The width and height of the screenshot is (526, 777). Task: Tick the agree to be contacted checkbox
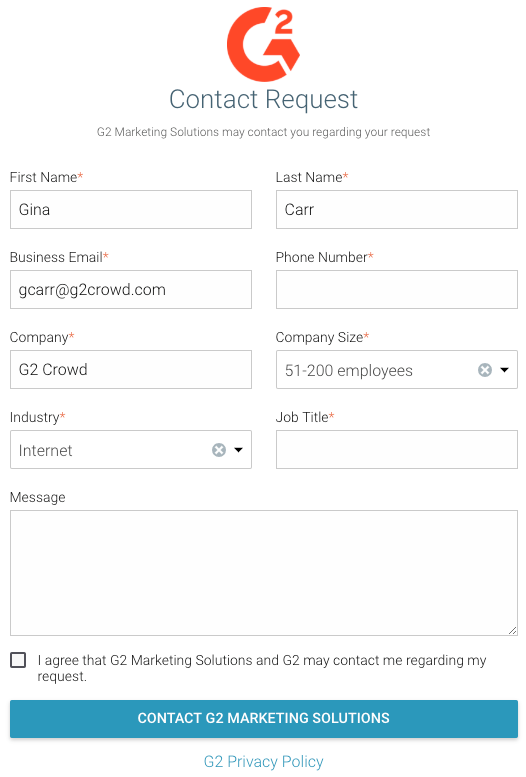pyautogui.click(x=18, y=660)
